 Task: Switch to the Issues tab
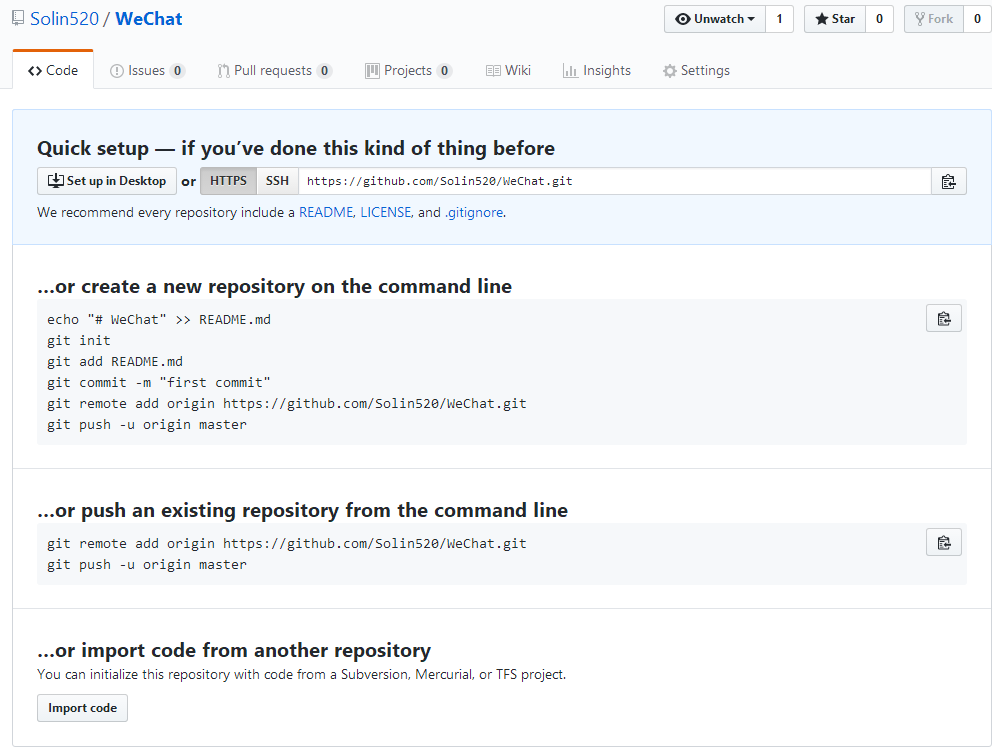click(x=147, y=70)
